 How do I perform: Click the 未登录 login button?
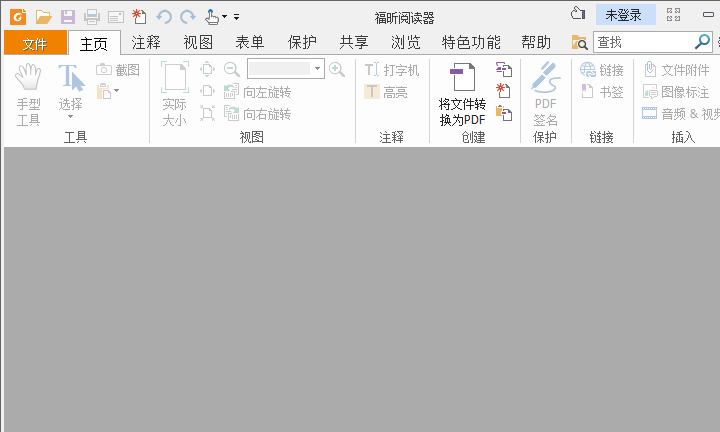(625, 15)
